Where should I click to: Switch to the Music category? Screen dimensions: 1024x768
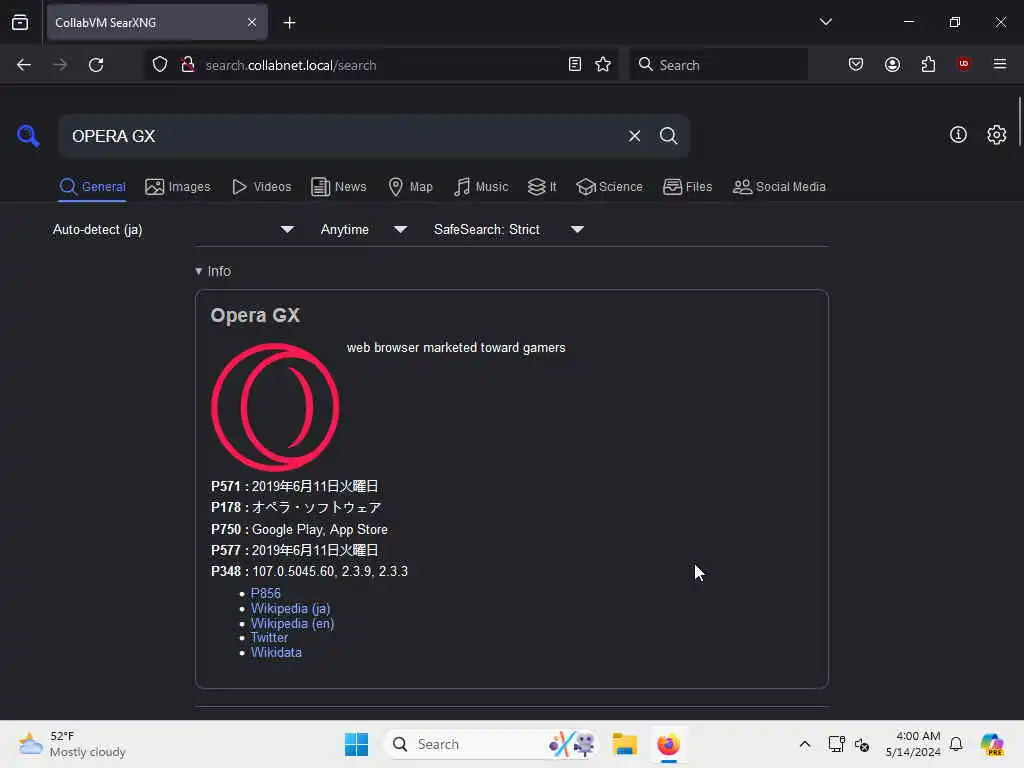[481, 187]
